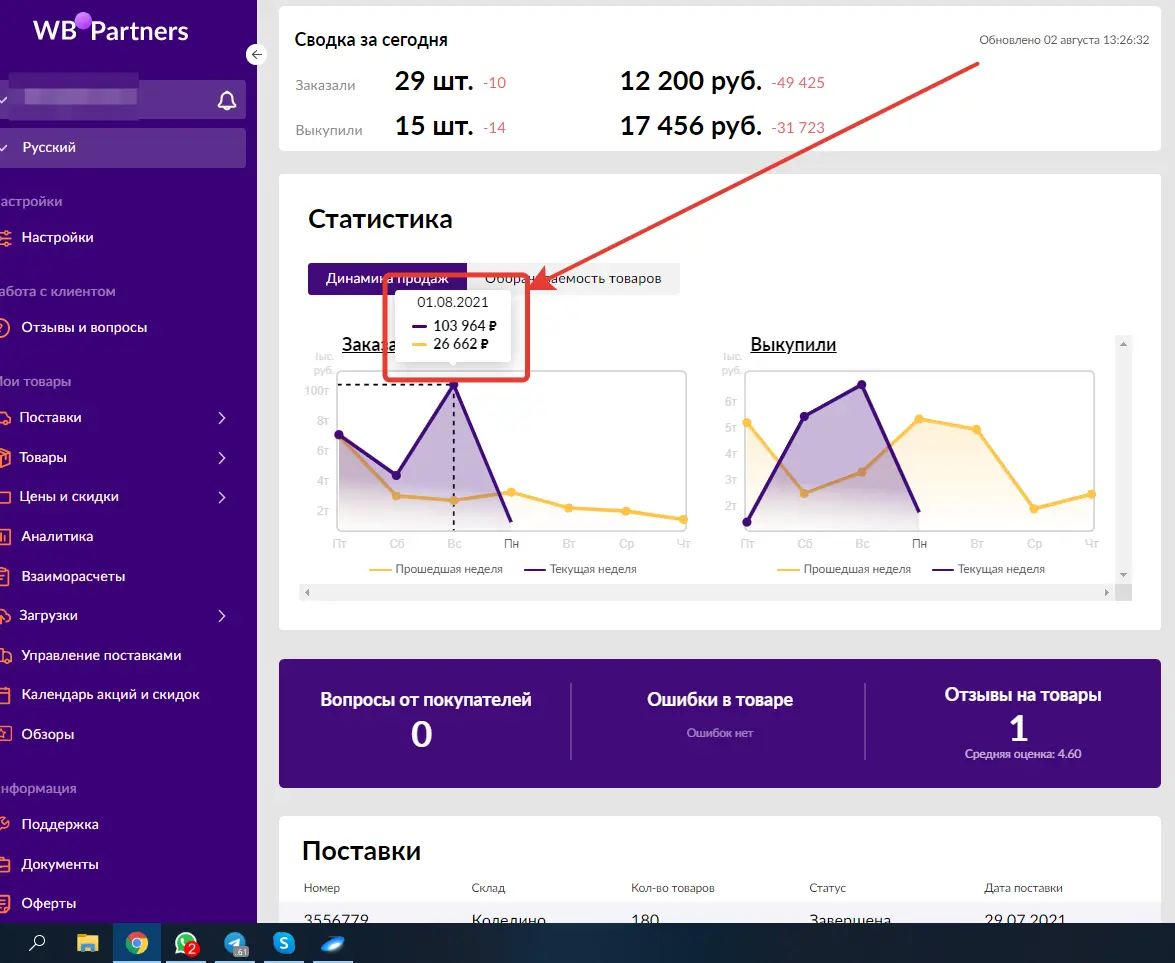Toggle Прошедшая неделя legend in Заказали chart
This screenshot has height=963, width=1175.
[x=437, y=569]
